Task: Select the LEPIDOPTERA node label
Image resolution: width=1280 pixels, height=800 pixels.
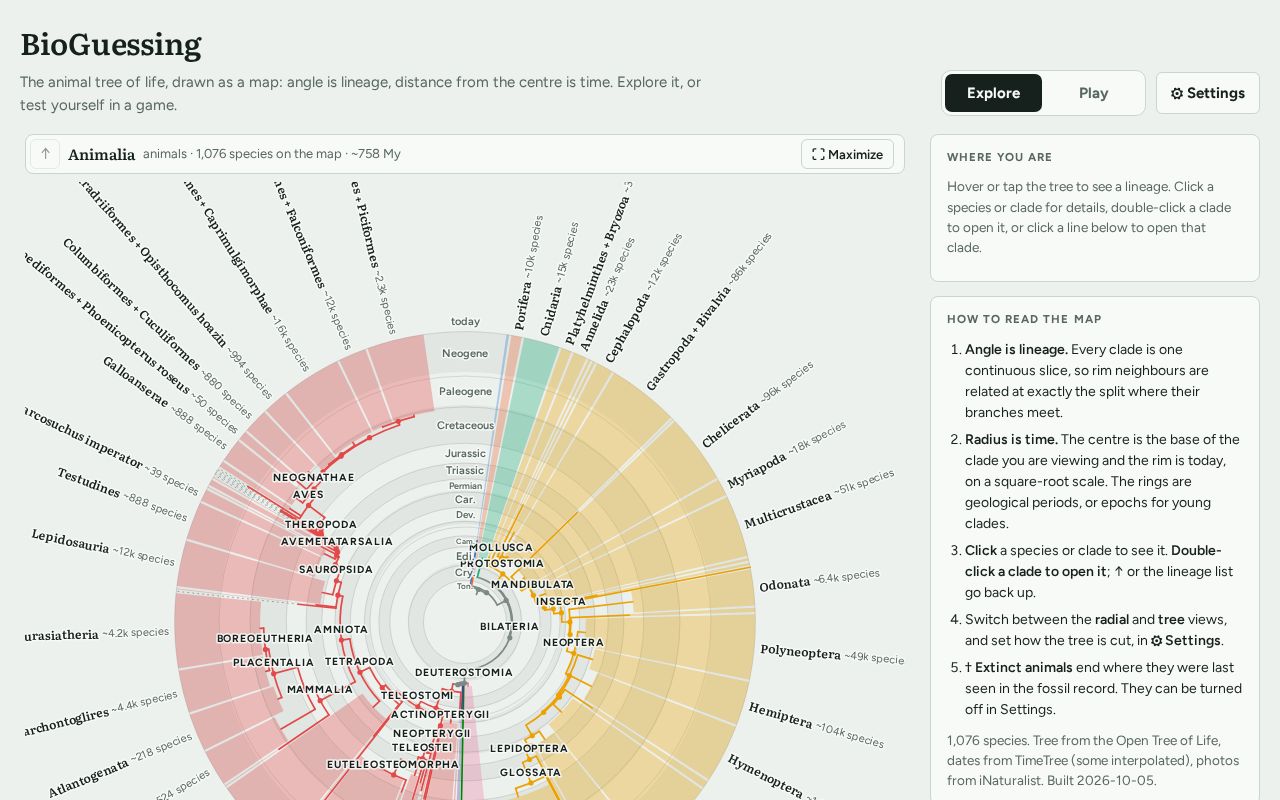Action: [x=528, y=749]
